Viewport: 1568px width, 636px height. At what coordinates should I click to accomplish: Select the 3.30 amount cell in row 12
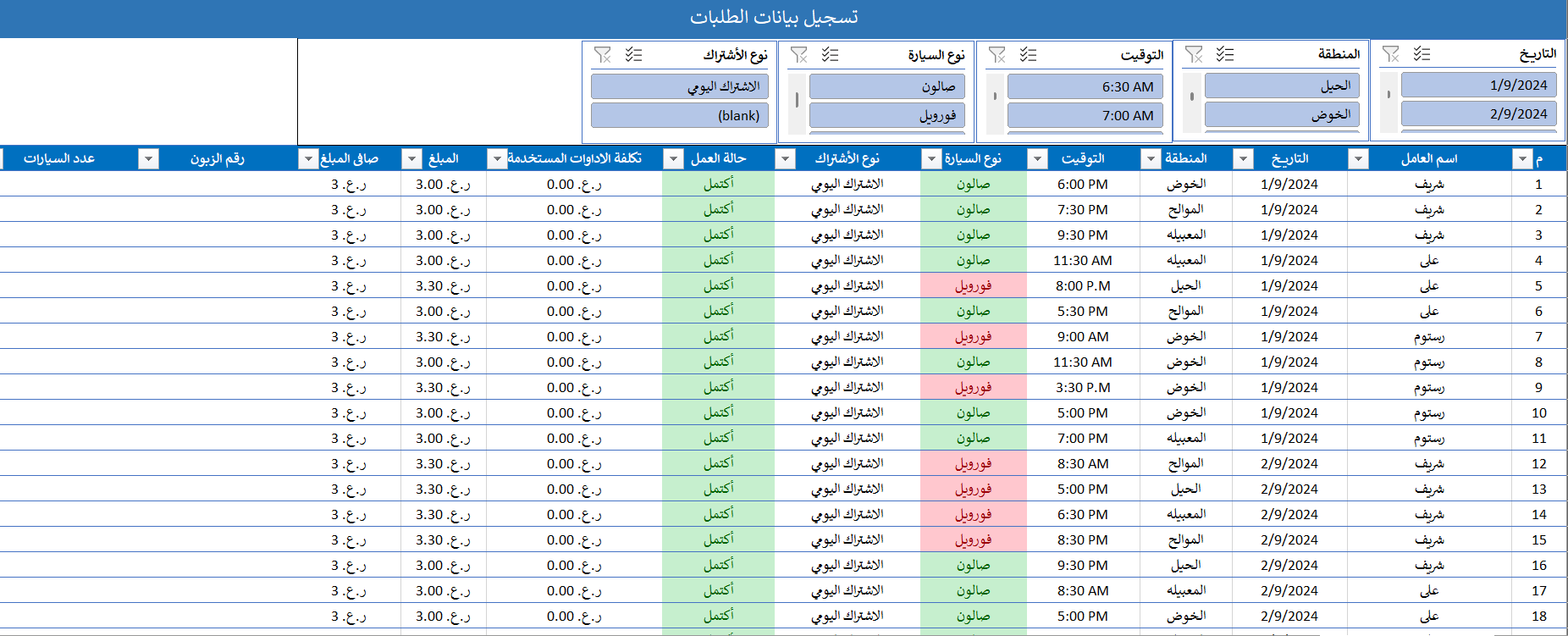coord(444,464)
